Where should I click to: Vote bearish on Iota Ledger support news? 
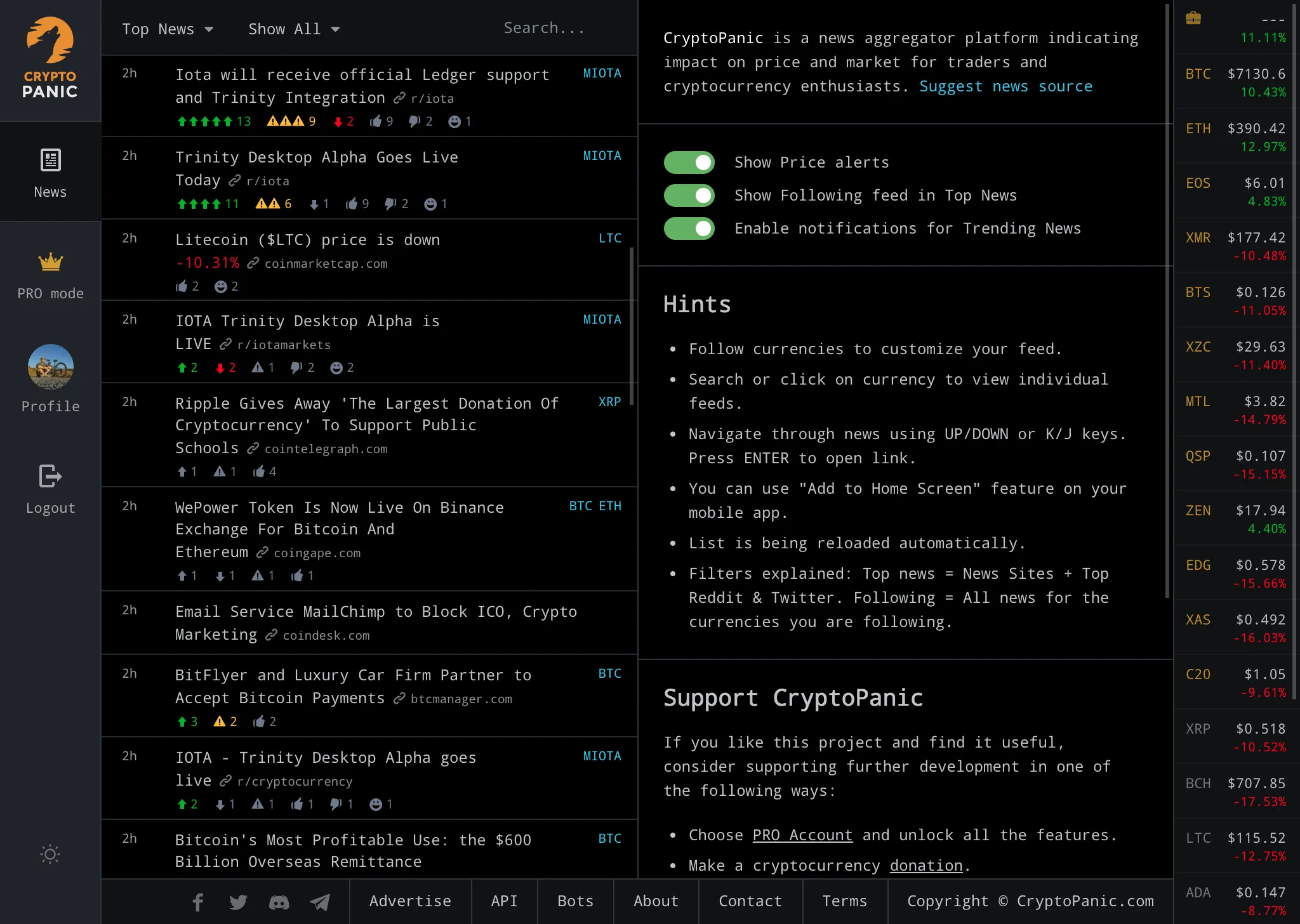pyautogui.click(x=343, y=121)
